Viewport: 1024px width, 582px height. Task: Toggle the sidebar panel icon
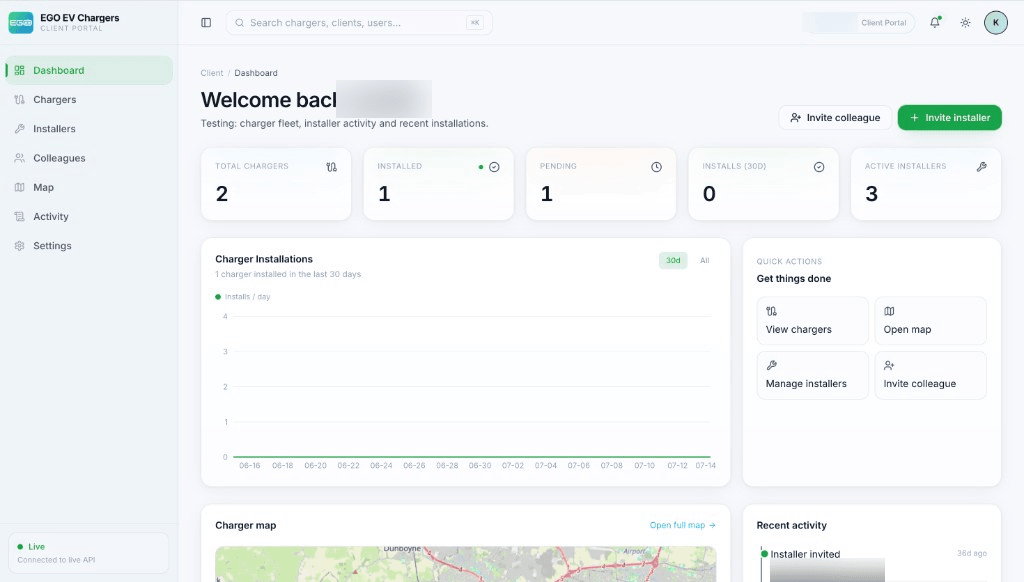coord(206,23)
